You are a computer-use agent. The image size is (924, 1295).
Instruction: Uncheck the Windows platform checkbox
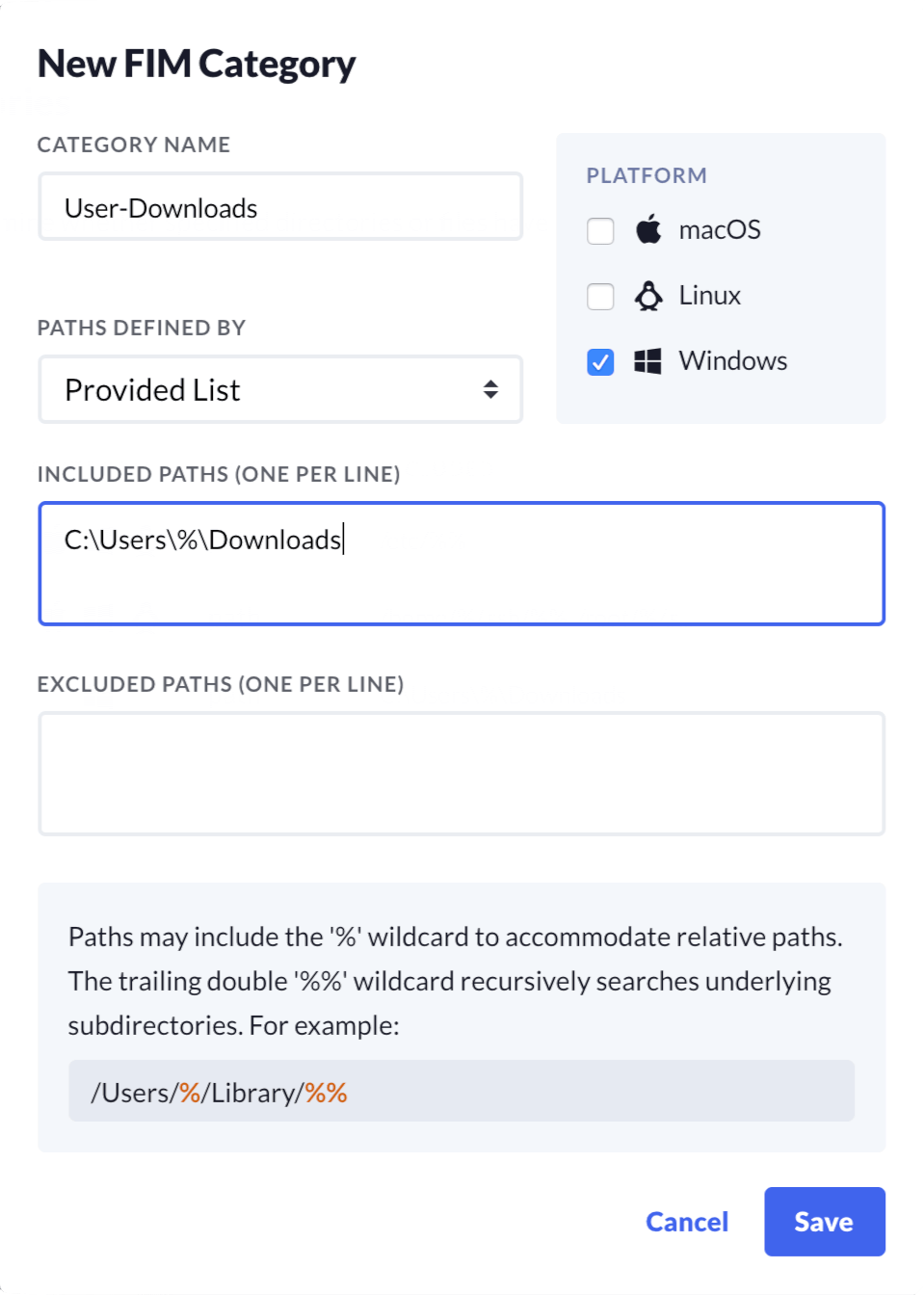tap(600, 362)
